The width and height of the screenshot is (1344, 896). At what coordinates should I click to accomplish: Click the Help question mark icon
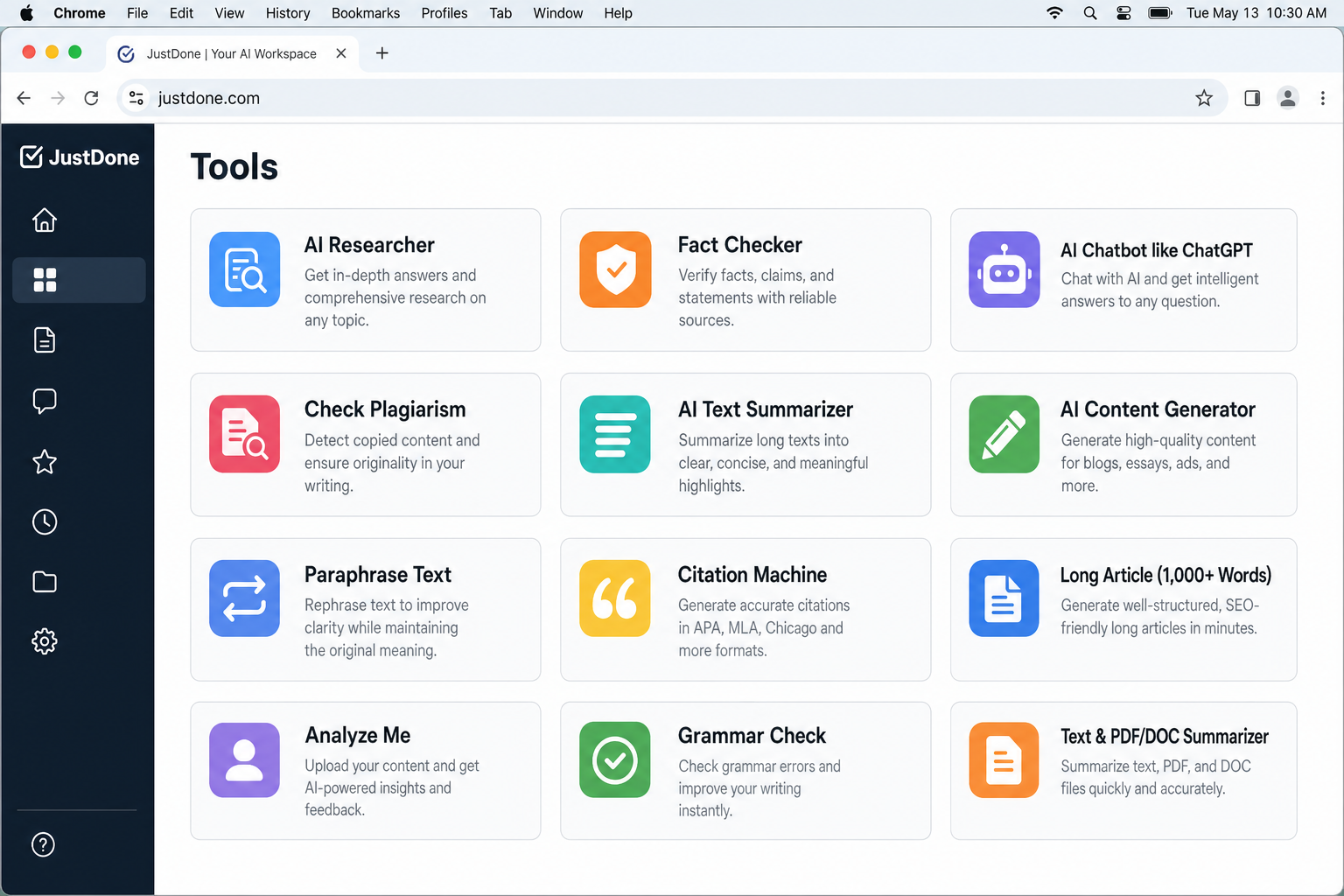click(44, 844)
